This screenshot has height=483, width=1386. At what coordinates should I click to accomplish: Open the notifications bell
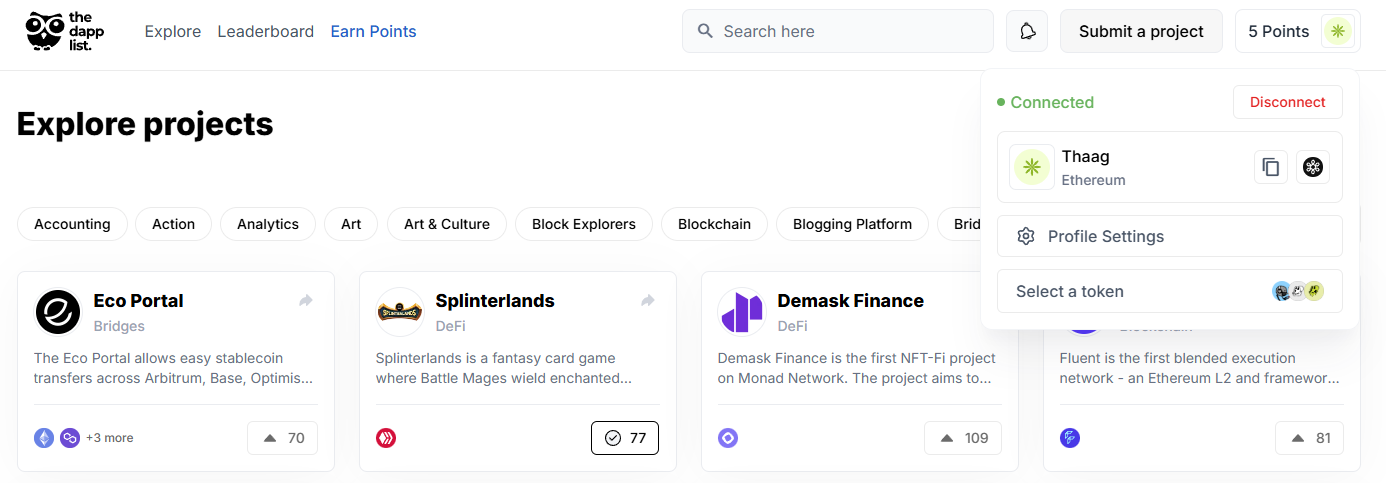(1027, 31)
